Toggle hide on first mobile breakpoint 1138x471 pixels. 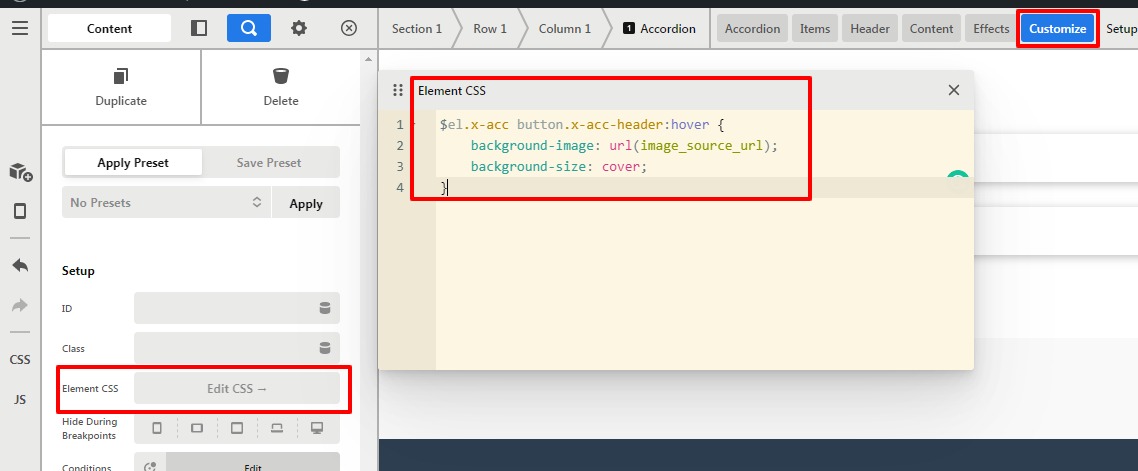tap(157, 428)
